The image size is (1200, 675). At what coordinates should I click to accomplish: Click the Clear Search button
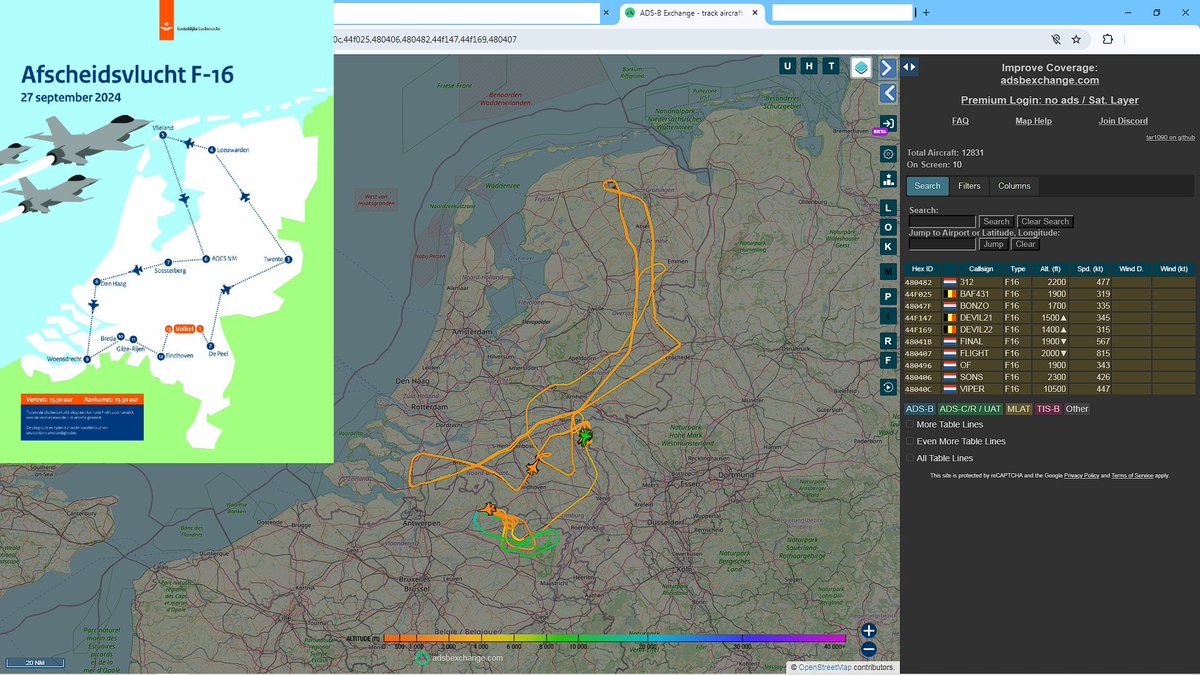pyautogui.click(x=1045, y=221)
